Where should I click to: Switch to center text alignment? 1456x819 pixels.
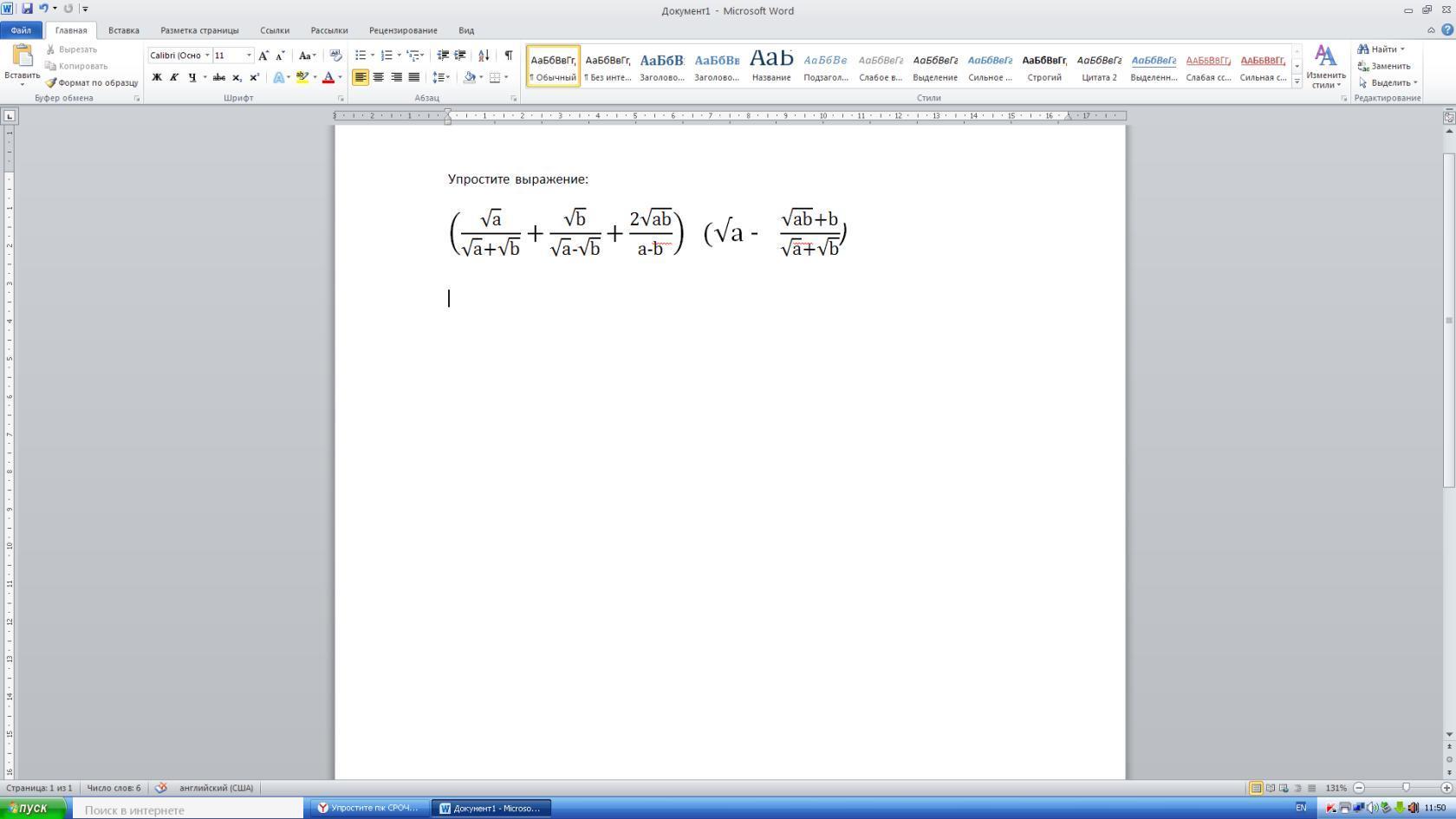(379, 77)
